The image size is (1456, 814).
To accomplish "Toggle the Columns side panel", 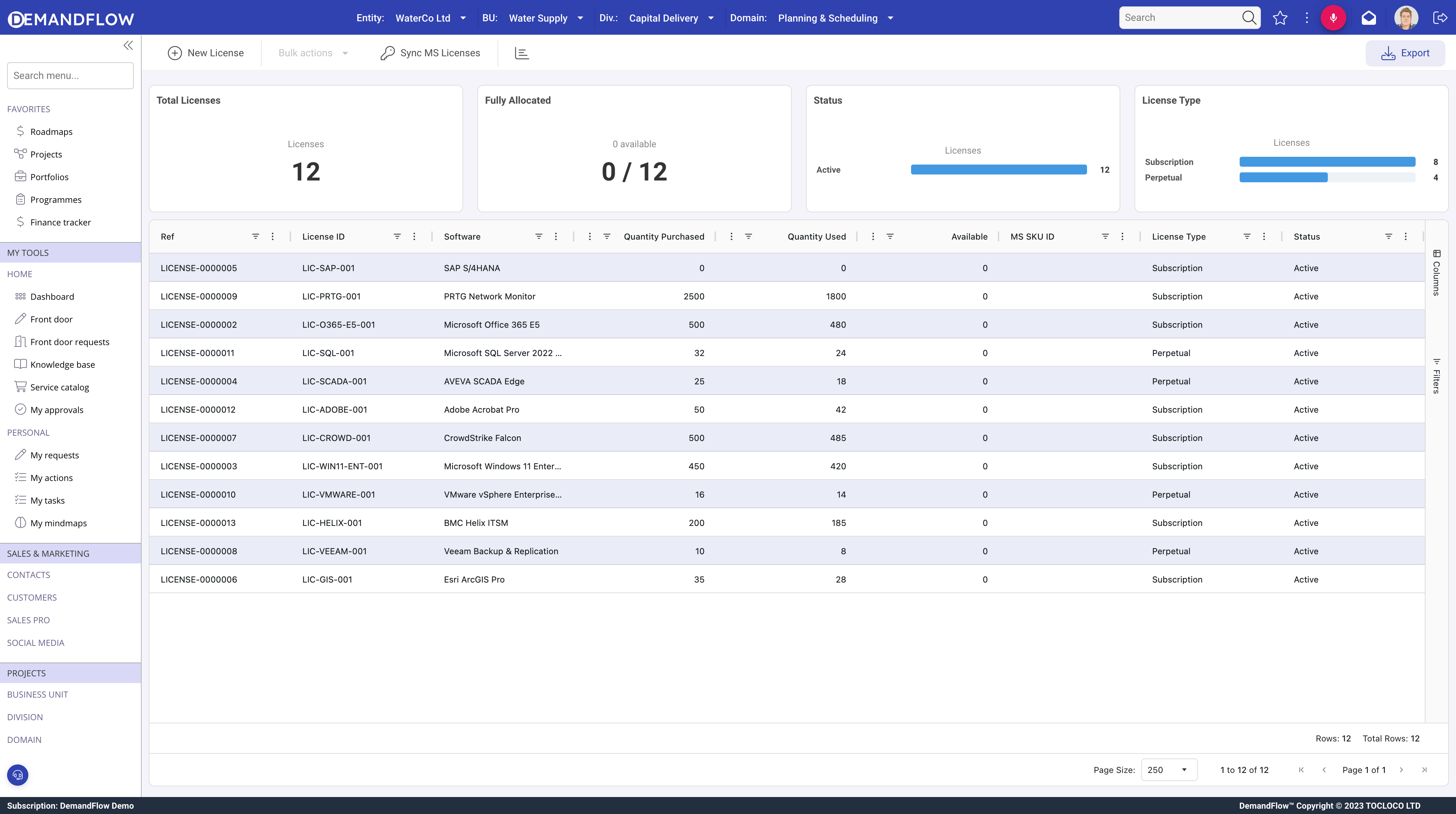I will (1436, 273).
